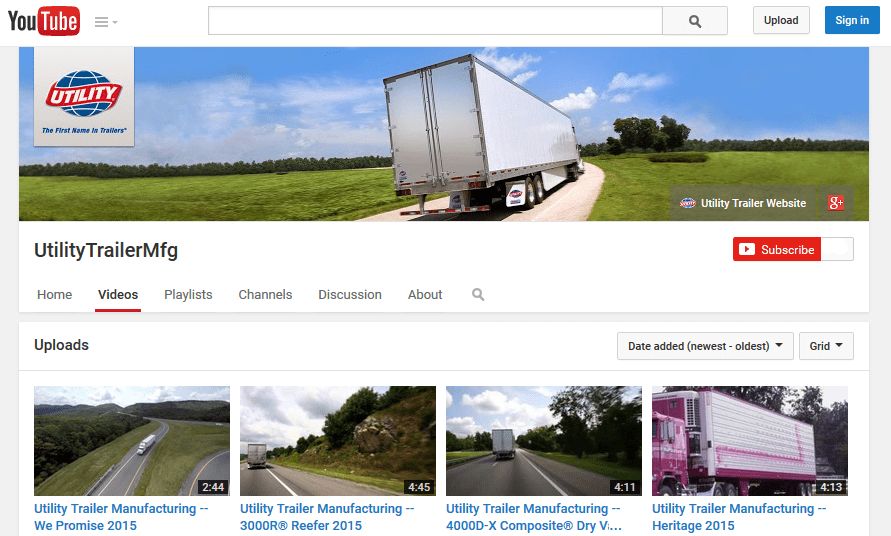The height and width of the screenshot is (536, 891).
Task: Play the 3000R Reefer 2015 thumbnail
Action: tap(338, 441)
